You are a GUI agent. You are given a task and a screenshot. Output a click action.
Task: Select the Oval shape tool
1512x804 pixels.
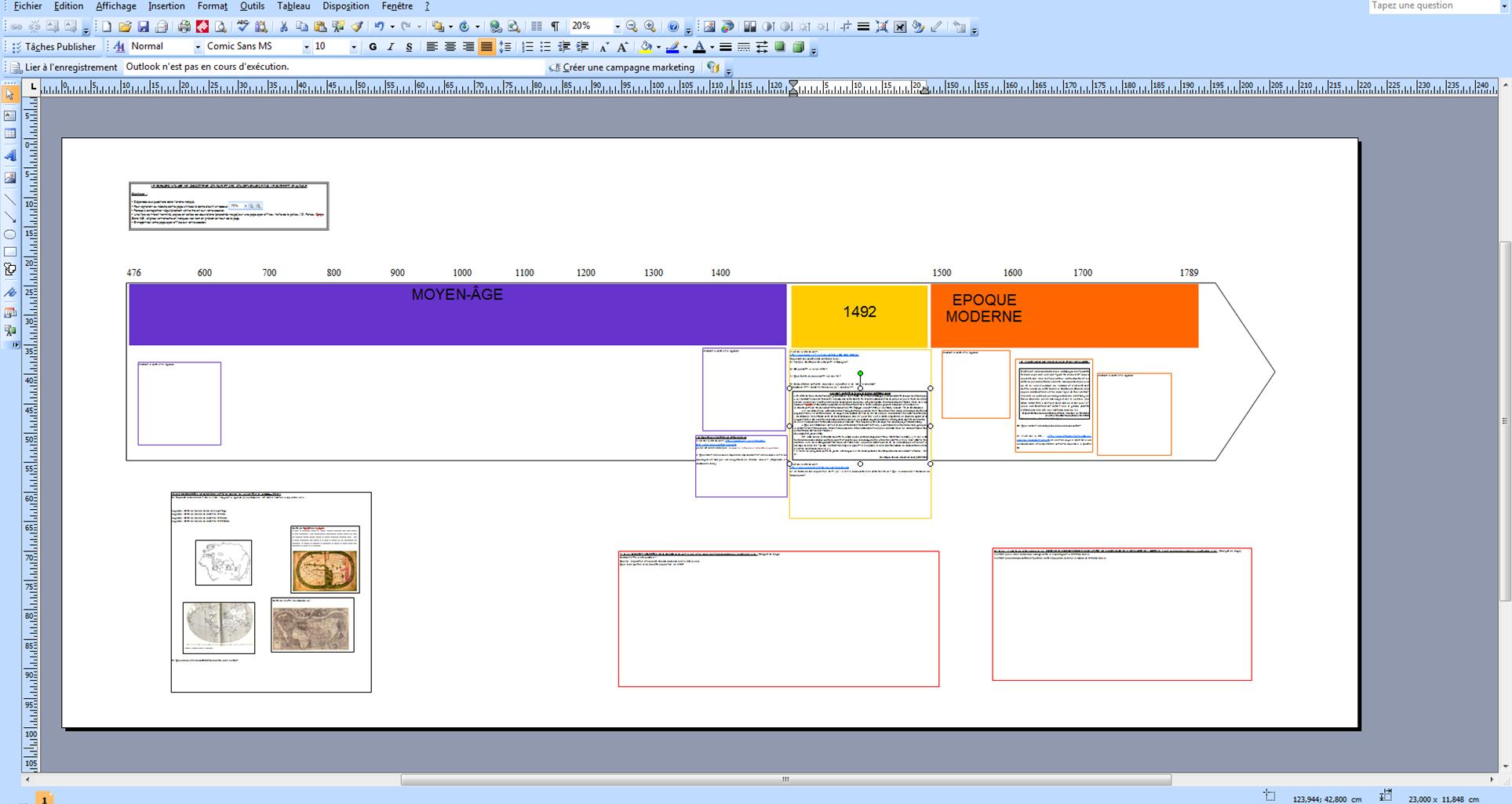pos(10,235)
